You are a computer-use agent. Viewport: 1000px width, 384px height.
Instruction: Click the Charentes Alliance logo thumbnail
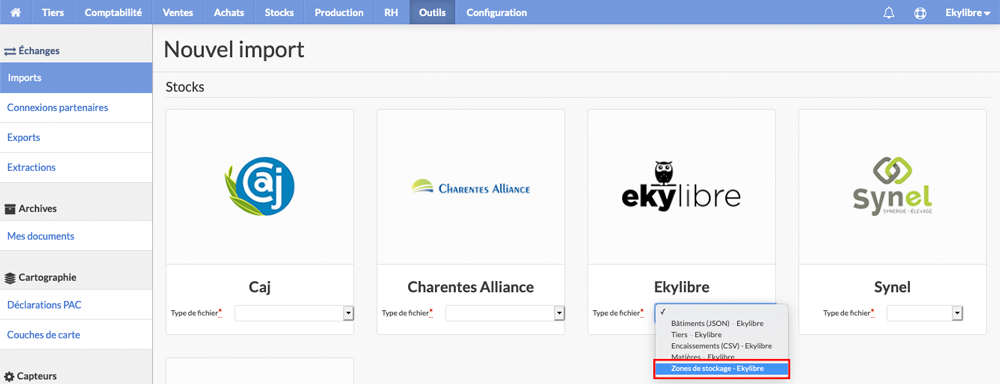pyautogui.click(x=471, y=187)
